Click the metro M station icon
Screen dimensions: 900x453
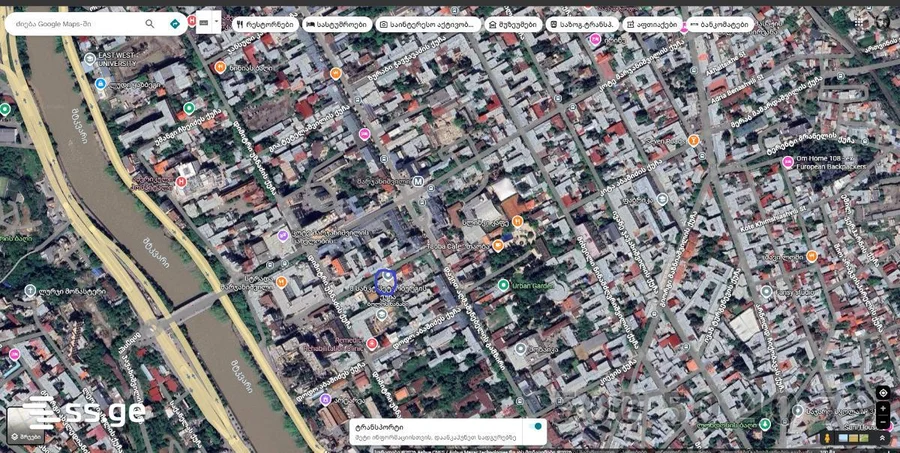418,181
